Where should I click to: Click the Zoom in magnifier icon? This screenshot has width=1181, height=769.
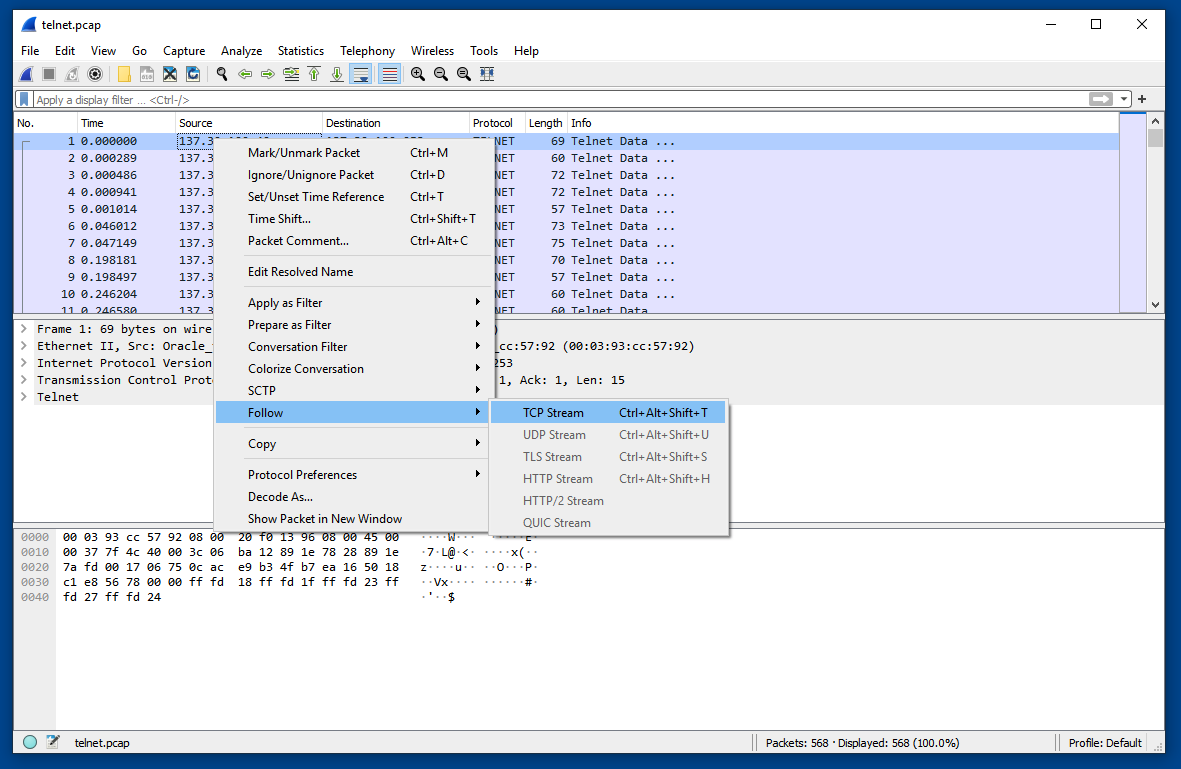[x=418, y=74]
